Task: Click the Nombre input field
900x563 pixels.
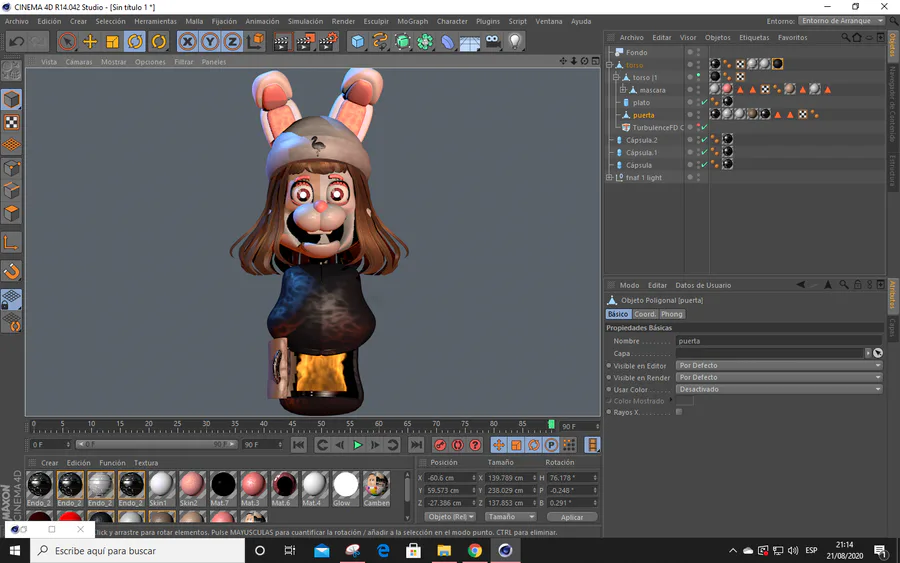Action: [x=778, y=341]
